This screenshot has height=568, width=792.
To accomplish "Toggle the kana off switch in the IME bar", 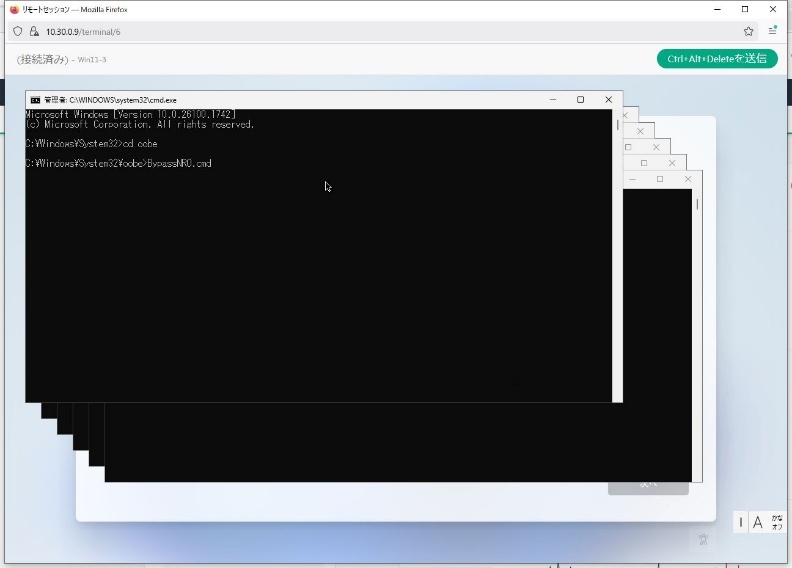I will (777, 522).
